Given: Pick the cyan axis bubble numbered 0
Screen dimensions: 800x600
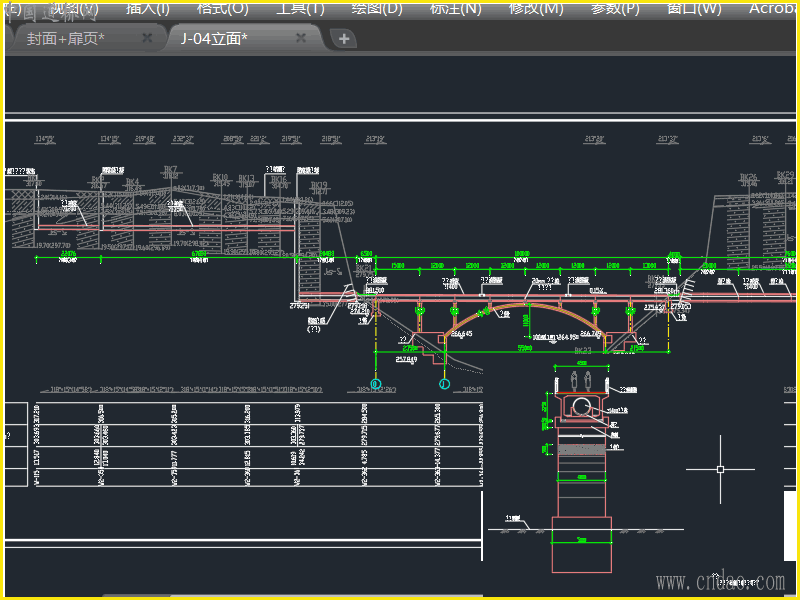Looking at the screenshot, I should tap(376, 384).
